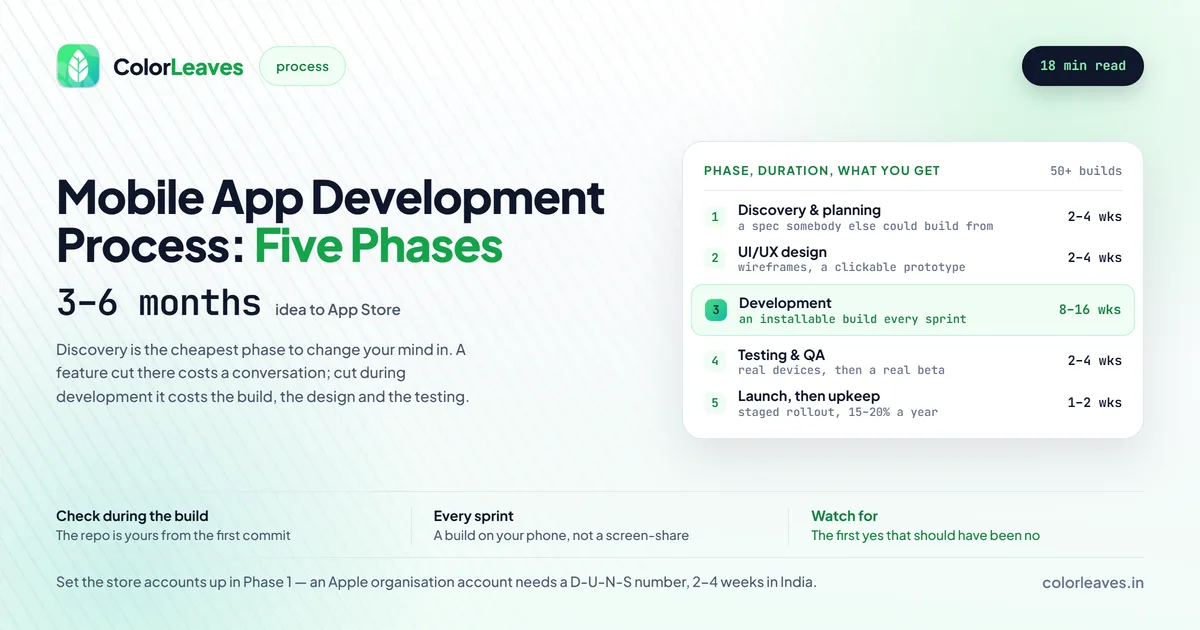The width and height of the screenshot is (1200, 630).
Task: Select the highlighted Development row title
Action: [x=785, y=303]
